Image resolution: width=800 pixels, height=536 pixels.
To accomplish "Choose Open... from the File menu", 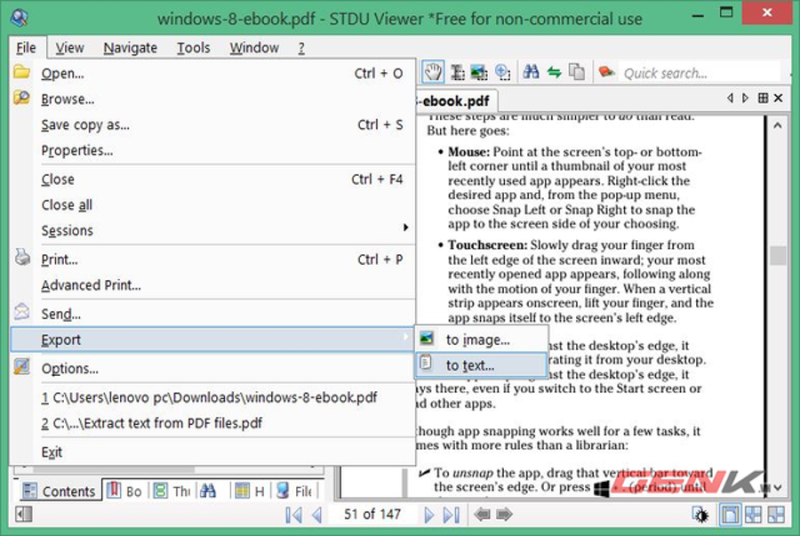I will [212, 73].
